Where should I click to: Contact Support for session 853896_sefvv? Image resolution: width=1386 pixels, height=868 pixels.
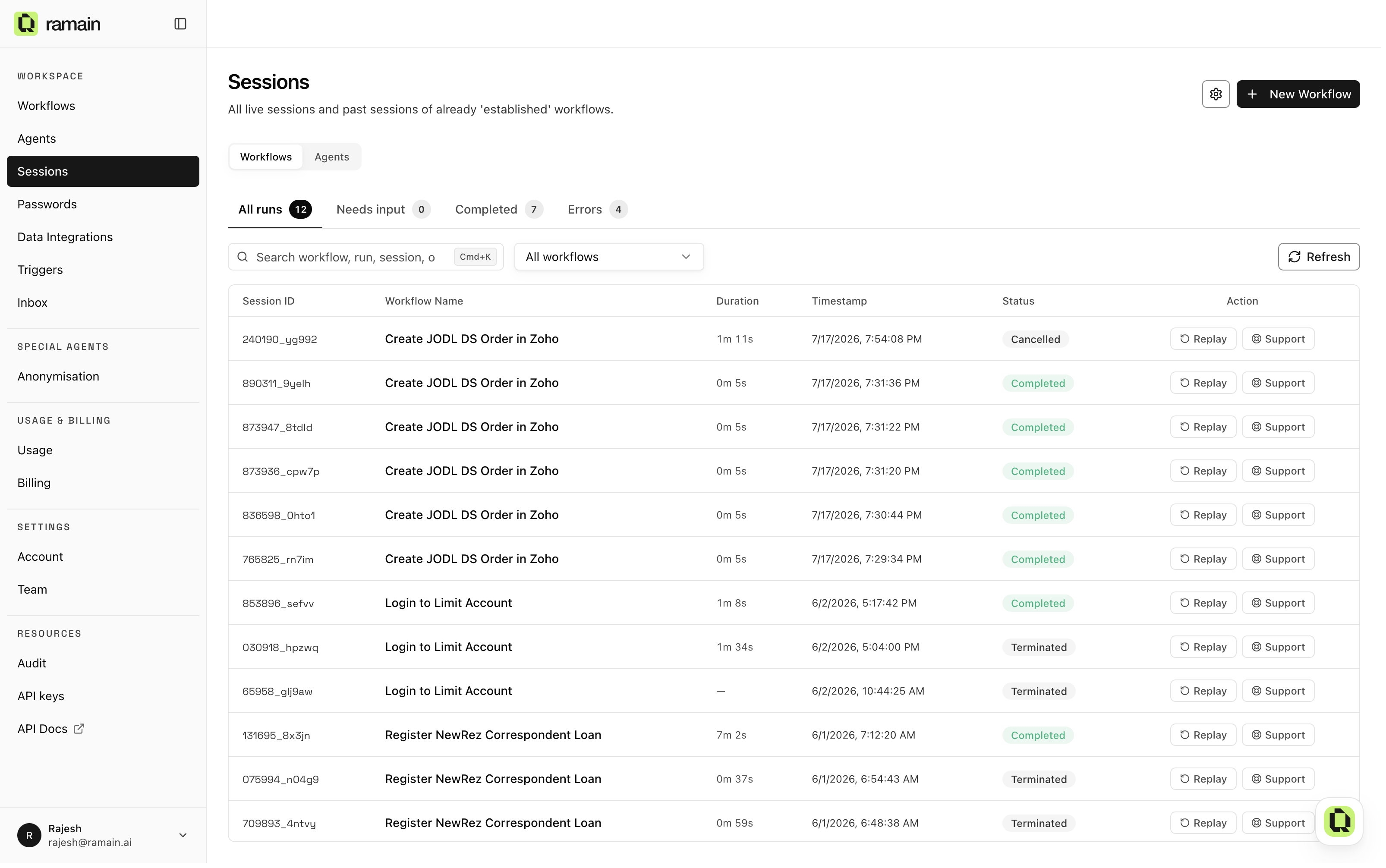[1278, 603]
